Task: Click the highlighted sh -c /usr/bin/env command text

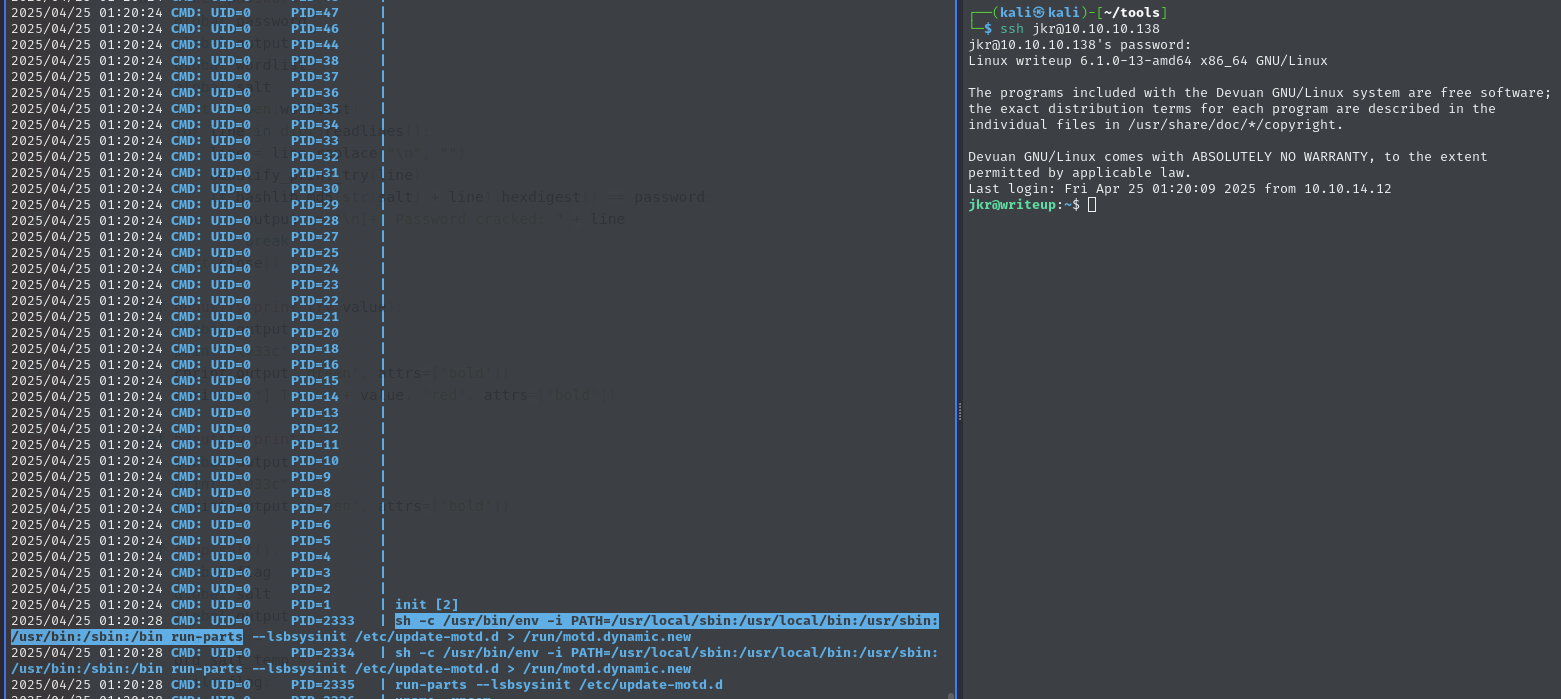Action: coord(666,621)
